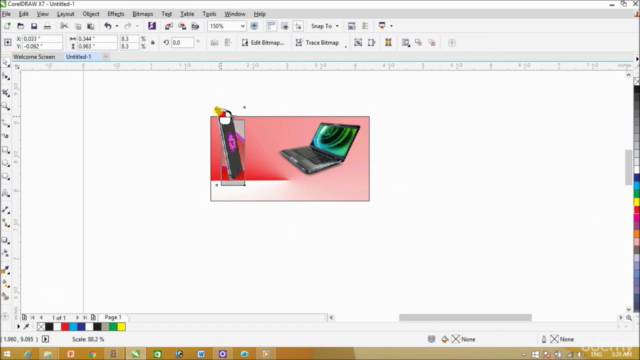
Task: Select the Crop tool in toolbox
Action: click(x=6, y=93)
